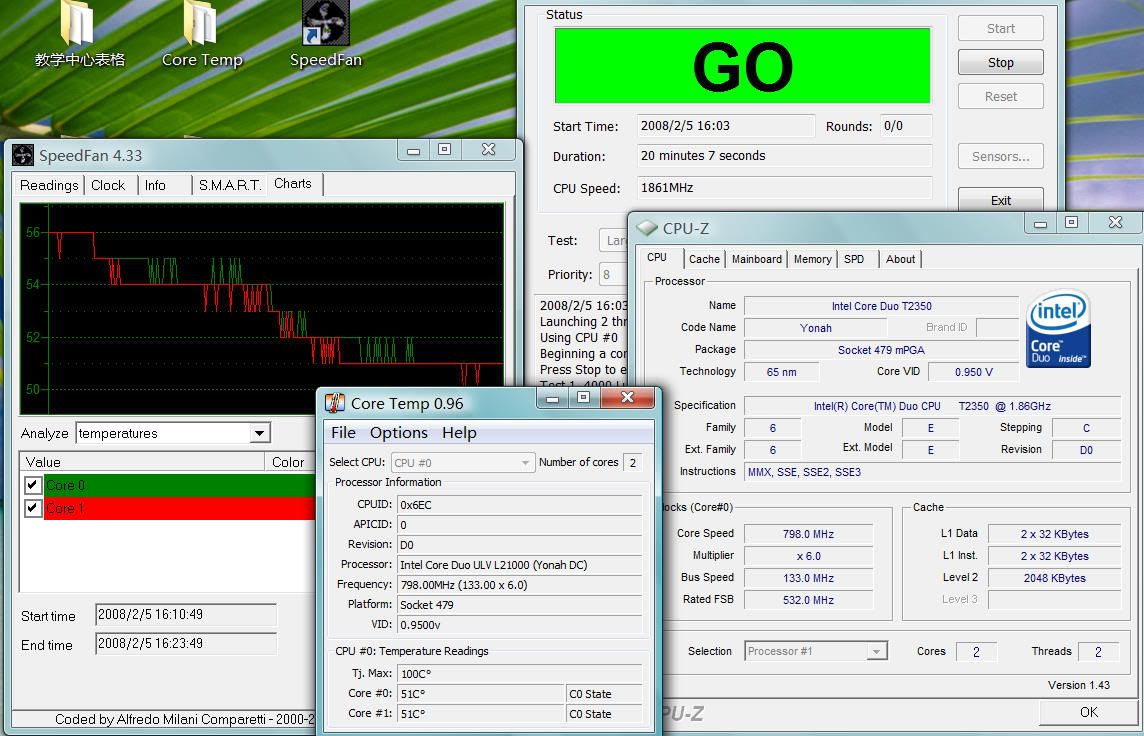Click the Intel Core Duo T2350 name field
Image resolution: width=1144 pixels, height=736 pixels.
click(x=881, y=306)
